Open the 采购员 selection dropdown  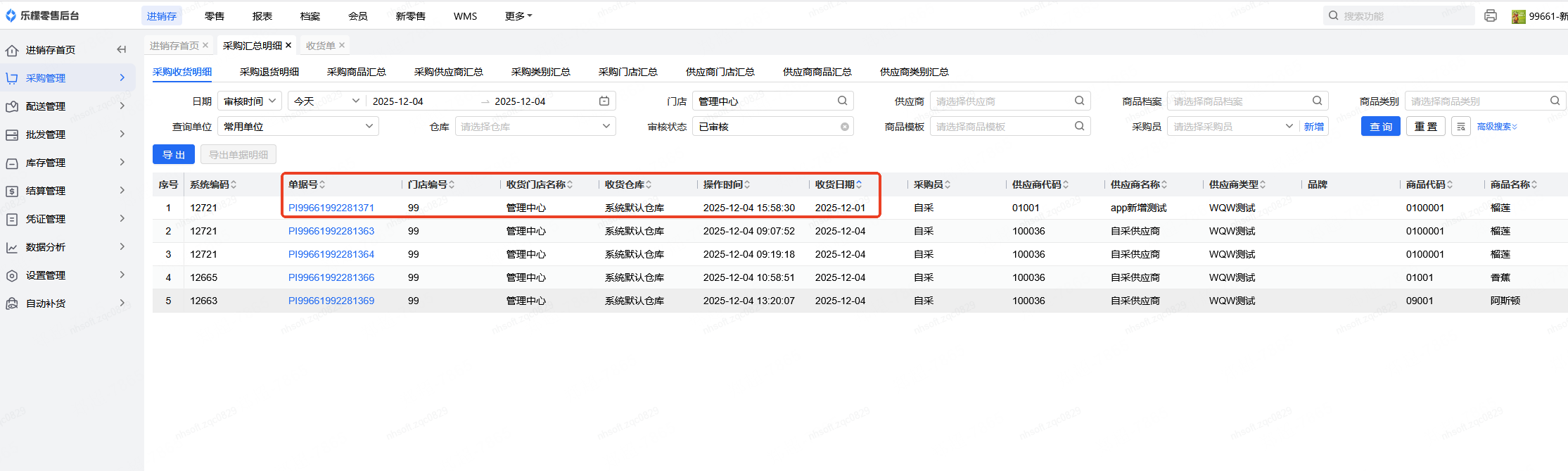pyautogui.click(x=1232, y=127)
